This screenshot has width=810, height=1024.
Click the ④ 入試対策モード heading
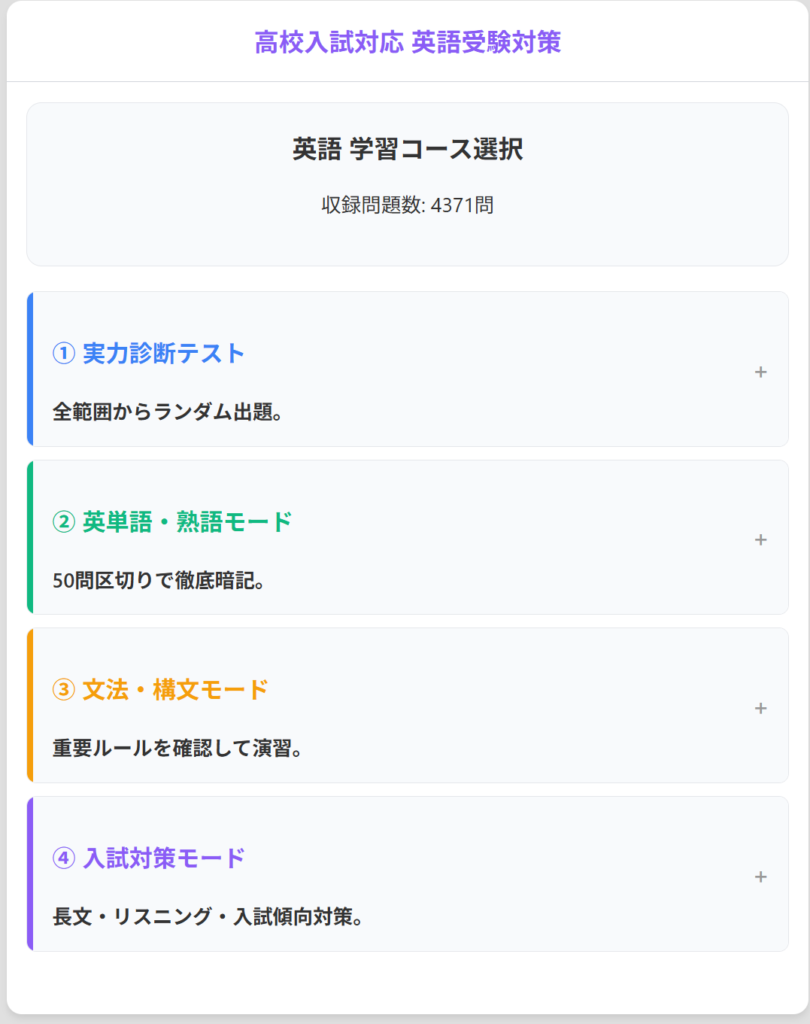pyautogui.click(x=148, y=858)
